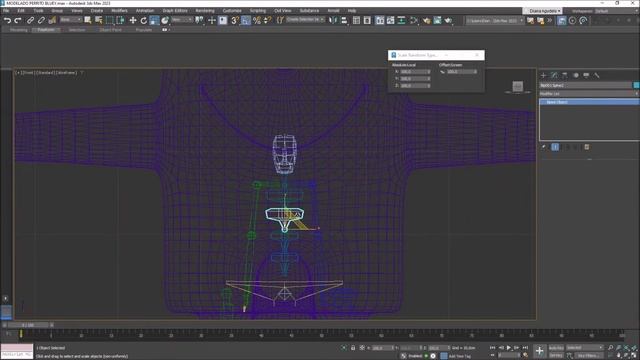Switch to the Display command panel tab

coord(586,75)
